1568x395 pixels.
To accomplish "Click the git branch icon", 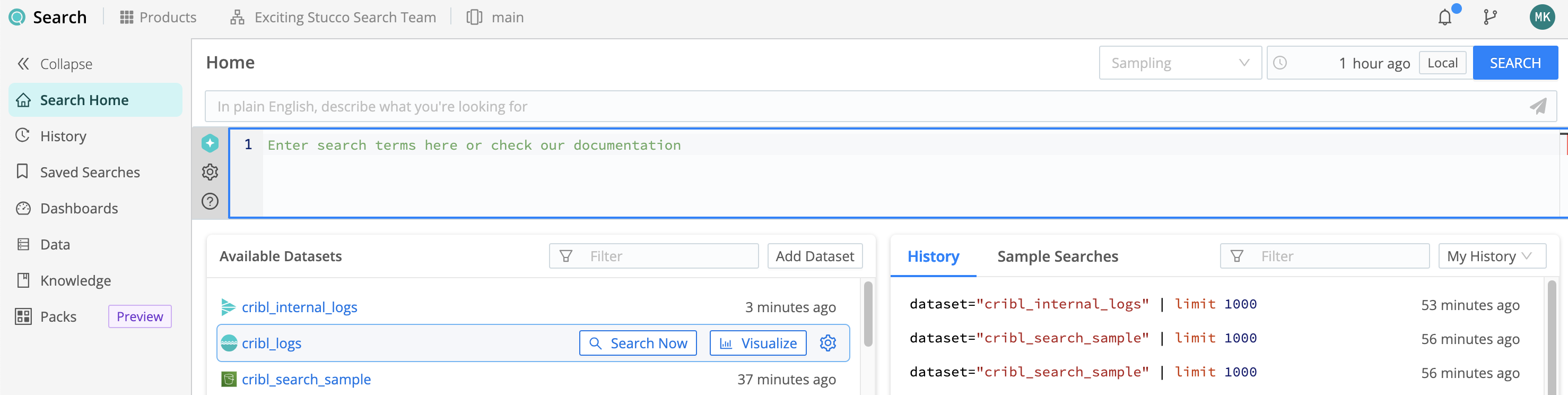I will [1490, 17].
